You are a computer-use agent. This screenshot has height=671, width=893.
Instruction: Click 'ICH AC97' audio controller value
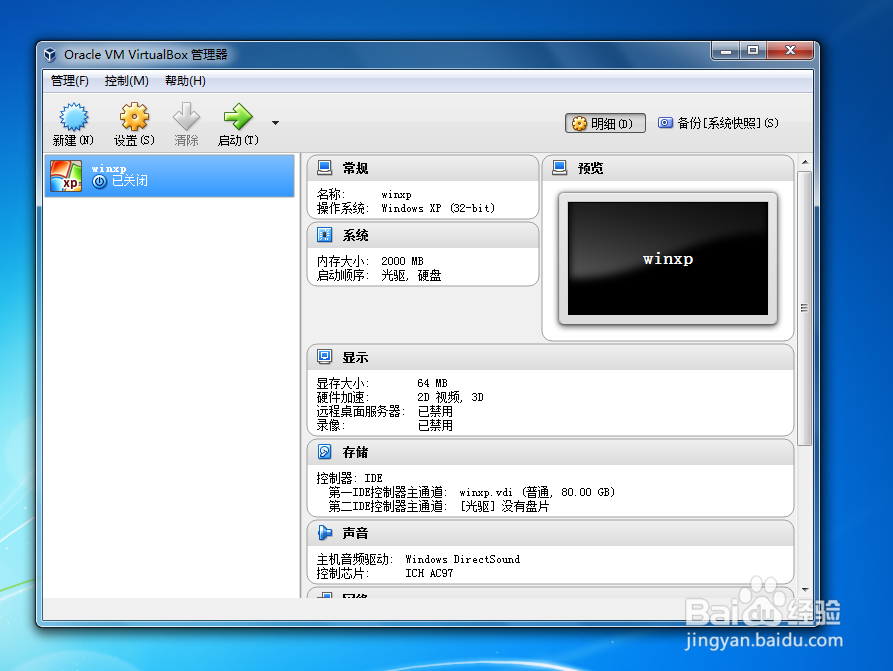click(x=429, y=574)
